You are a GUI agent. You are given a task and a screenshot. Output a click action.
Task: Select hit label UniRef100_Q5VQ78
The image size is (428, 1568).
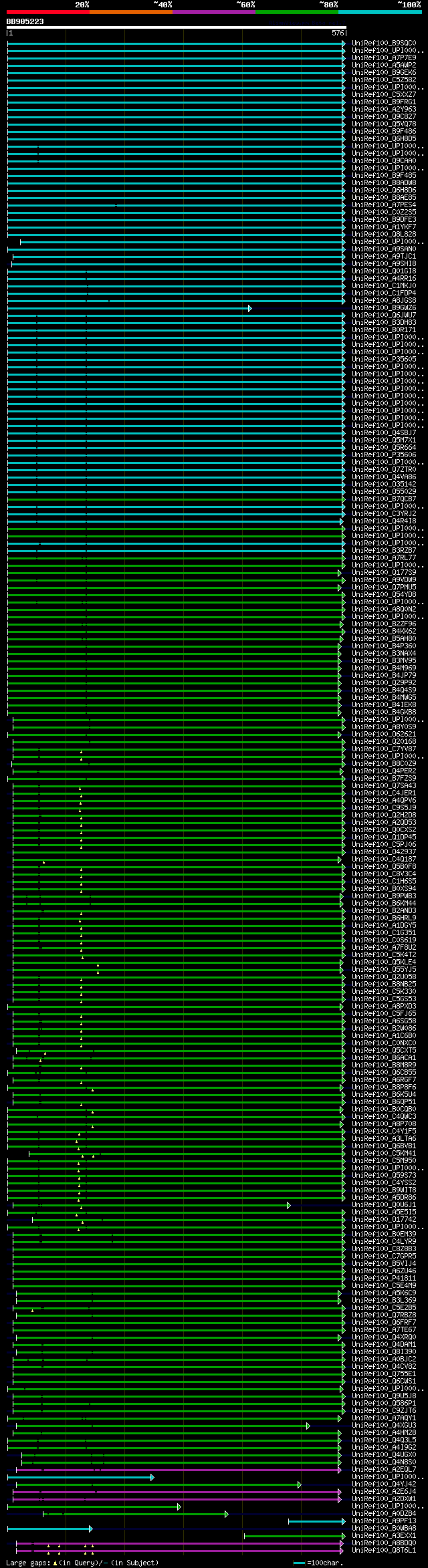click(384, 124)
